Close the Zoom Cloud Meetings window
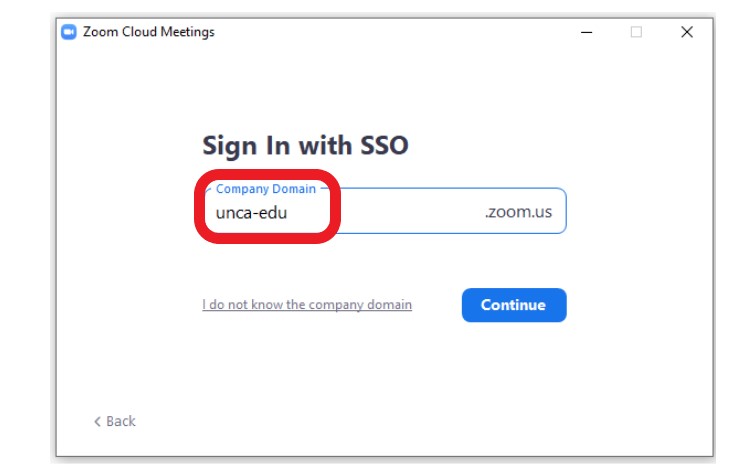The image size is (741, 476). pyautogui.click(x=687, y=32)
